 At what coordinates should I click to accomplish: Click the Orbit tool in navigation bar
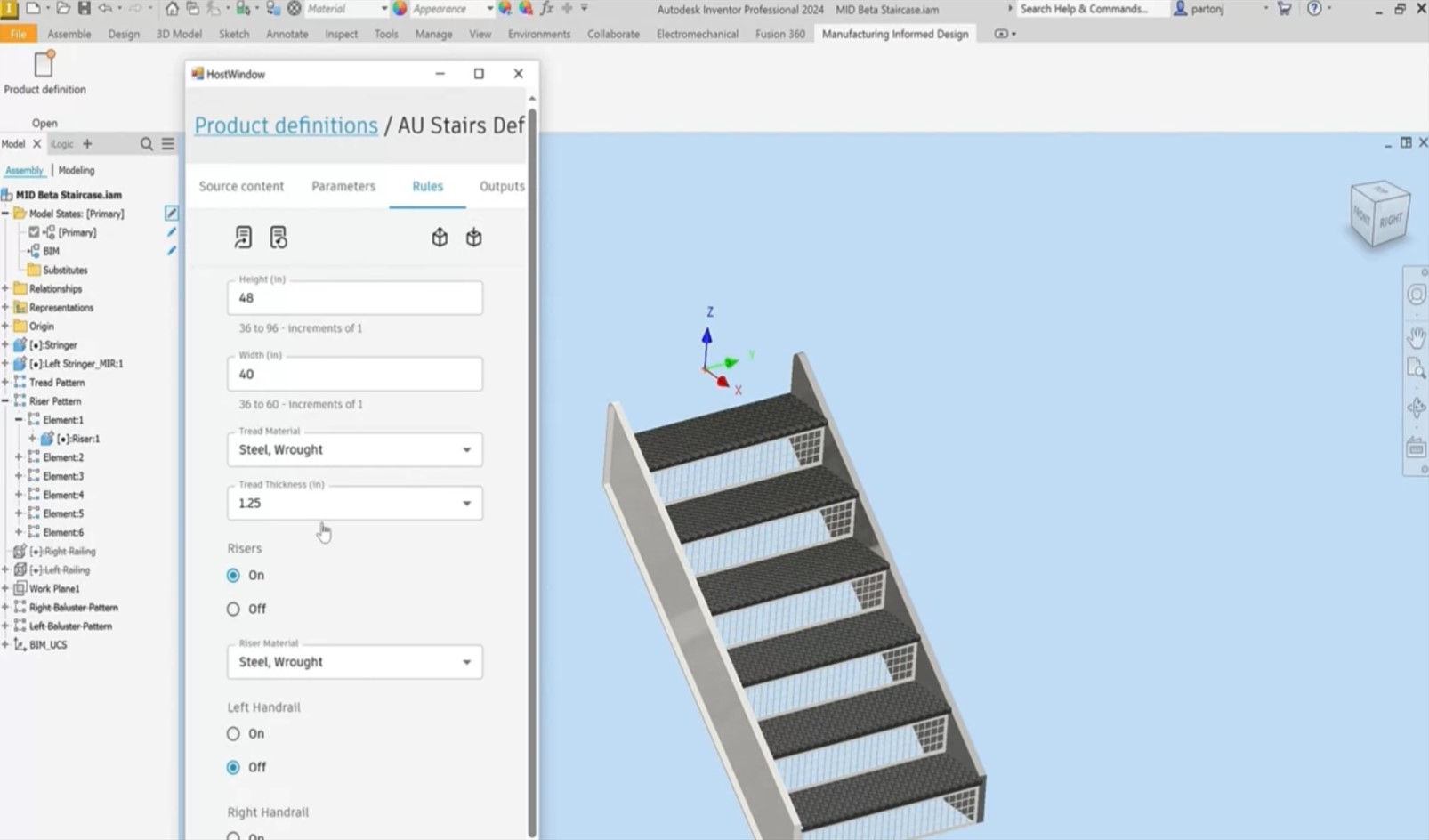click(1417, 408)
